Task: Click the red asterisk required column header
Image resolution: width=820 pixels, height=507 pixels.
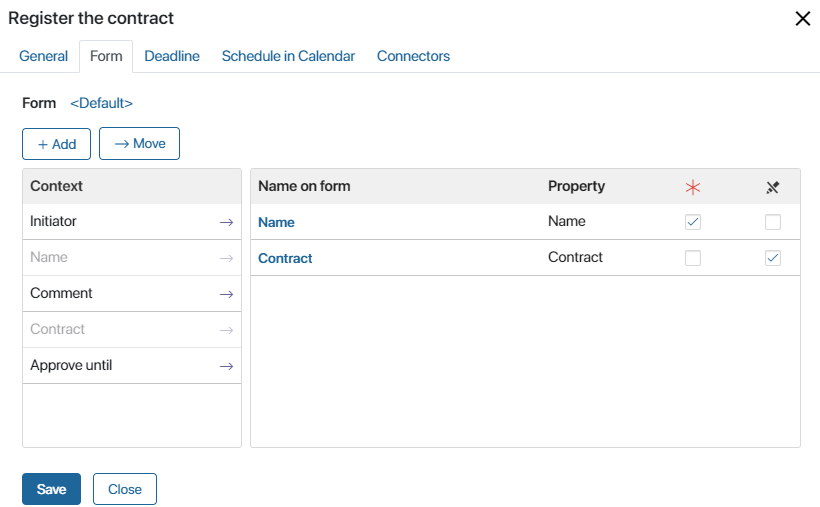Action: coord(693,187)
